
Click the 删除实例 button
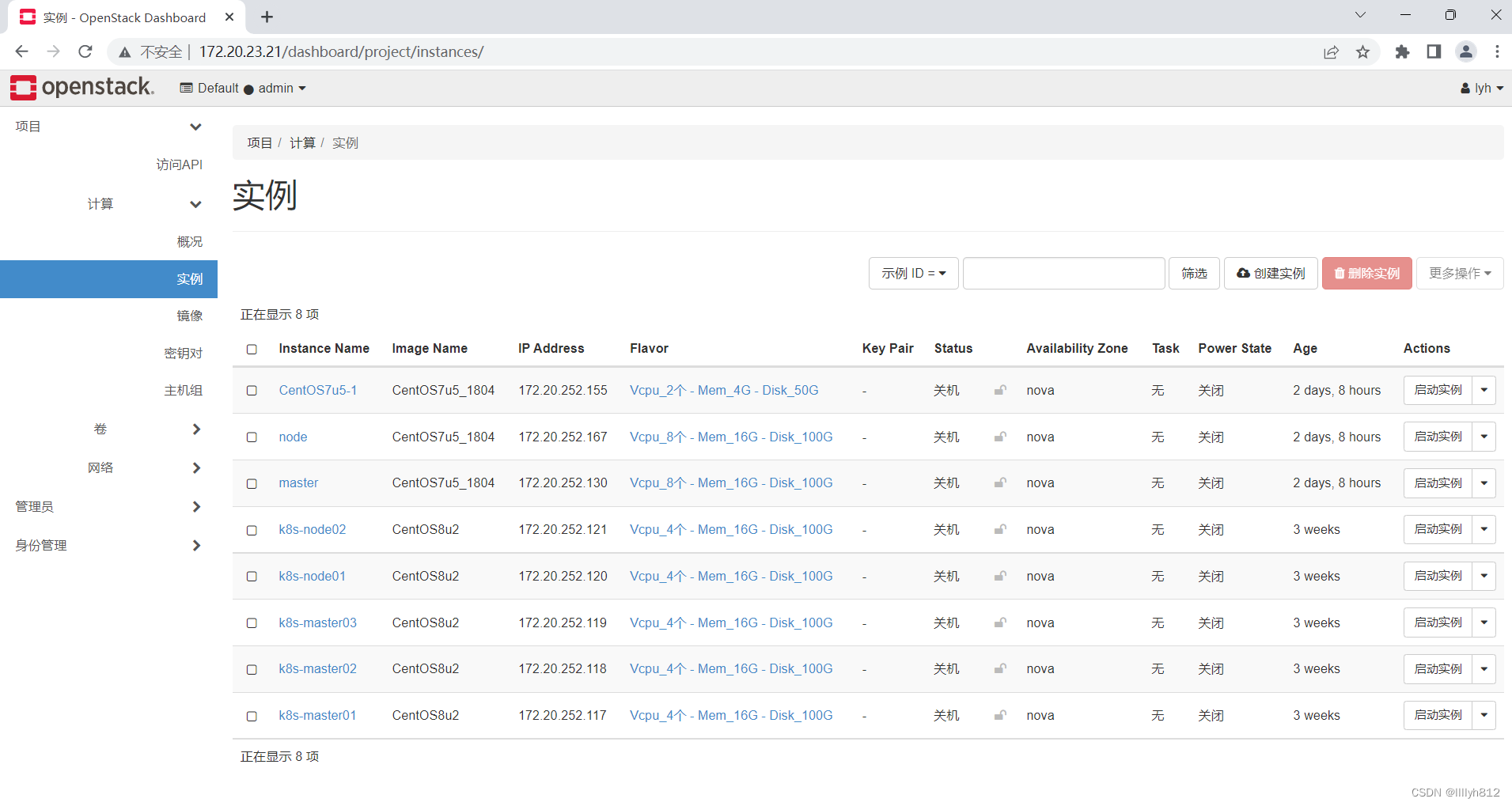[1366, 273]
